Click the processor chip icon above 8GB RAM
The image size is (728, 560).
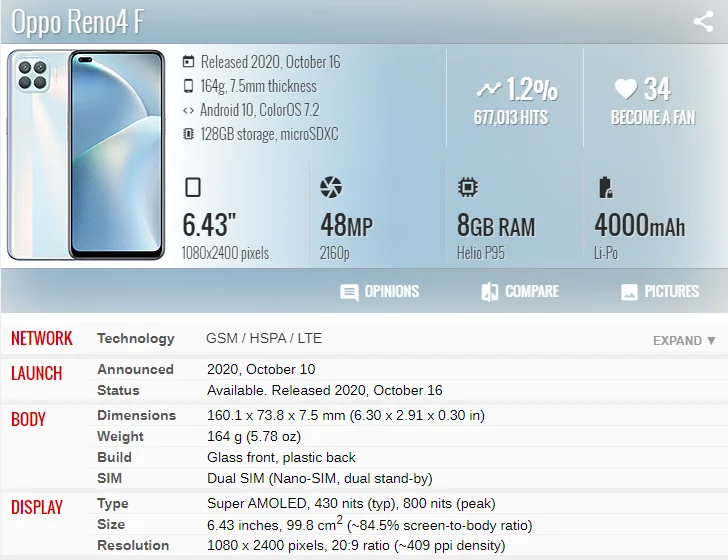(x=468, y=188)
